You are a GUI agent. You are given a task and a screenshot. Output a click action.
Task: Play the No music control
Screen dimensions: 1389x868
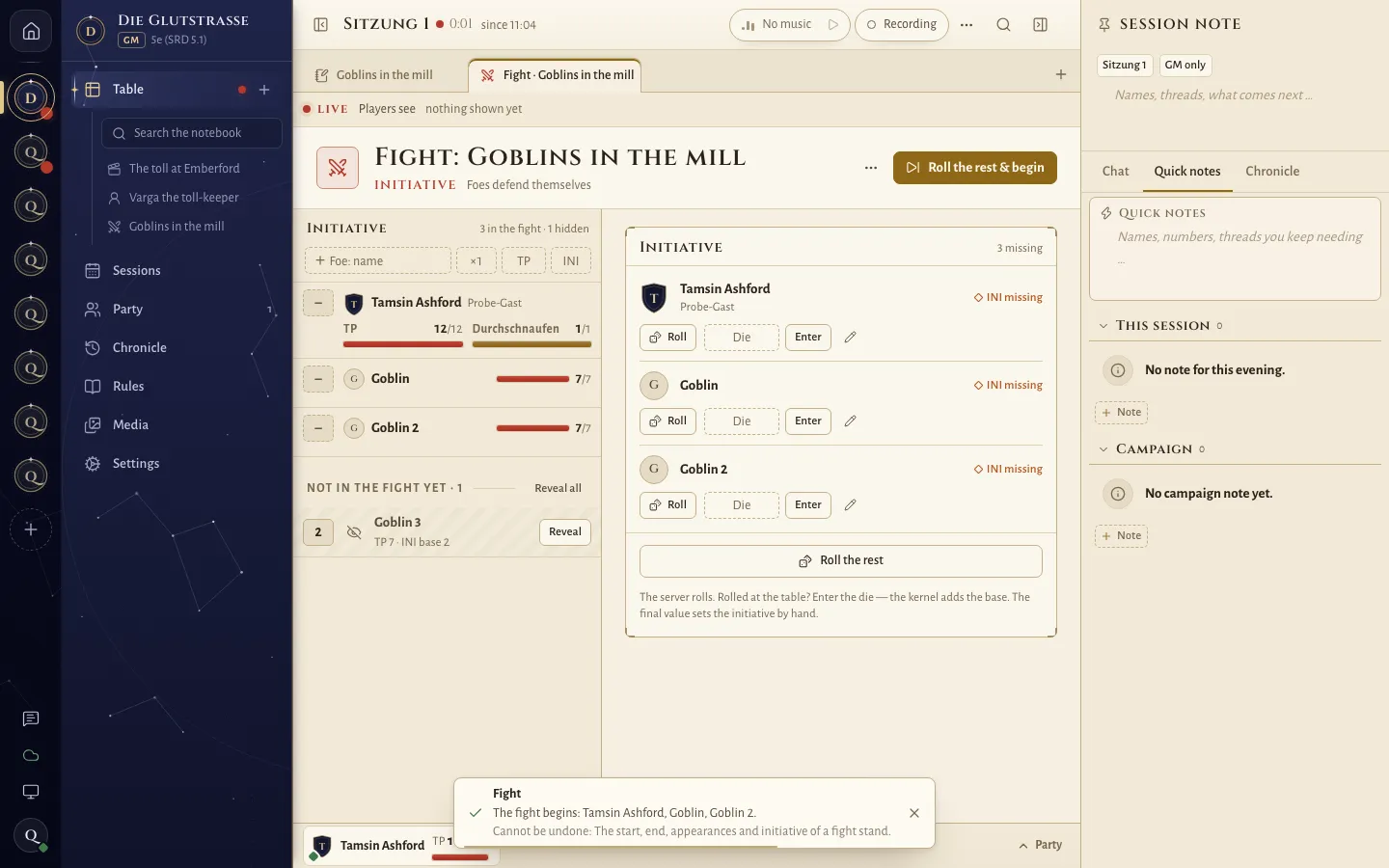point(833,24)
